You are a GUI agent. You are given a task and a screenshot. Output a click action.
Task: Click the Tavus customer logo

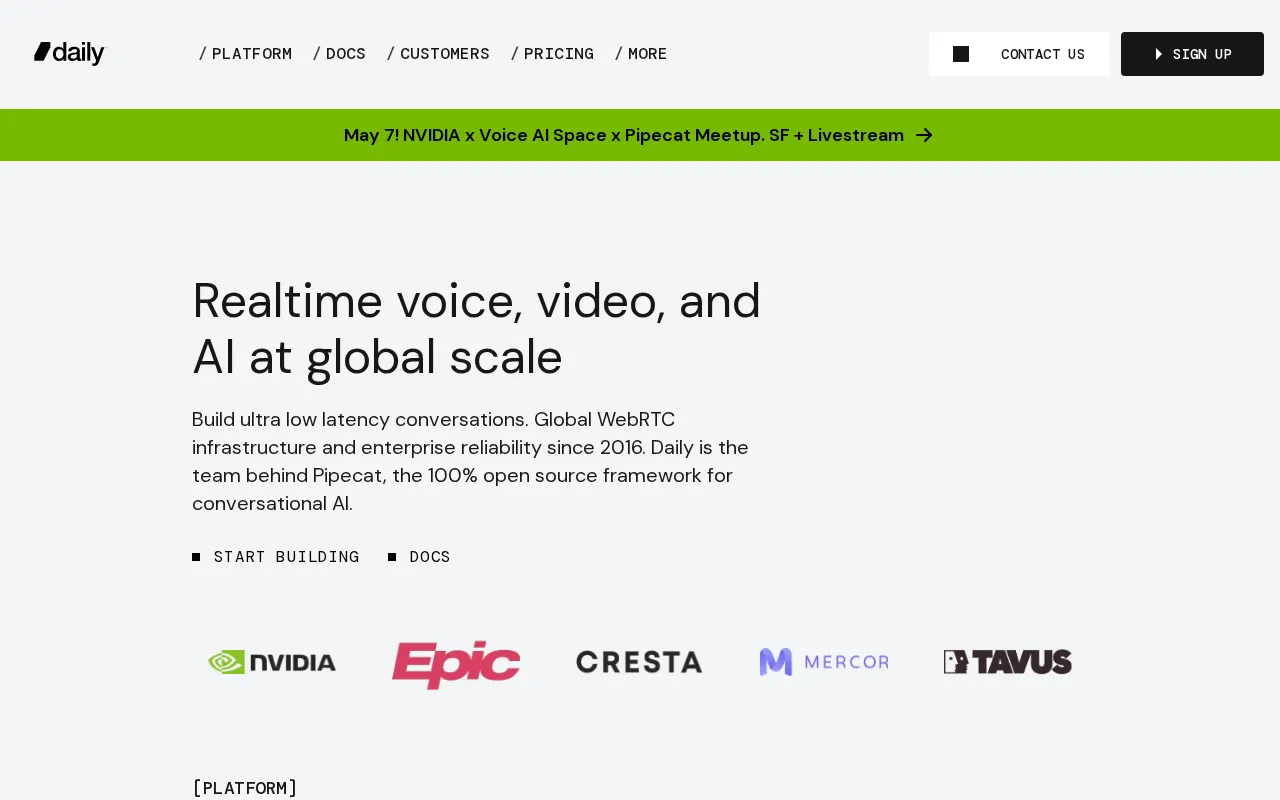tap(1008, 662)
